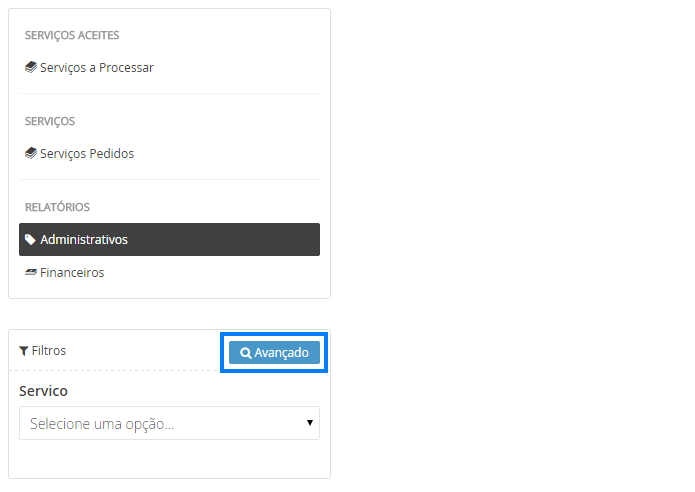The width and height of the screenshot is (695, 492).
Task: Go to the Serviços Pedidos menu entry
Action: tap(87, 154)
